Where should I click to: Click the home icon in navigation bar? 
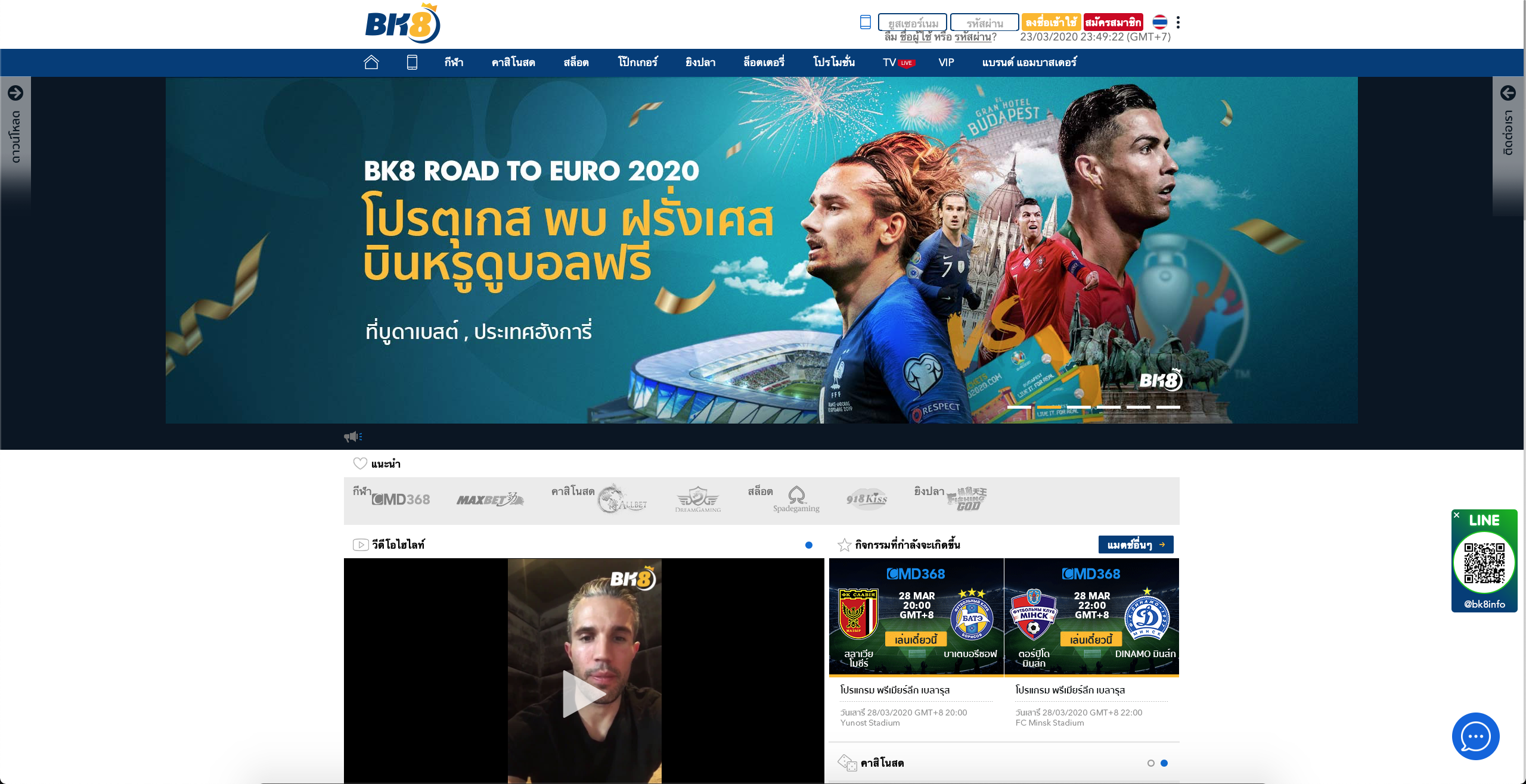pyautogui.click(x=371, y=62)
